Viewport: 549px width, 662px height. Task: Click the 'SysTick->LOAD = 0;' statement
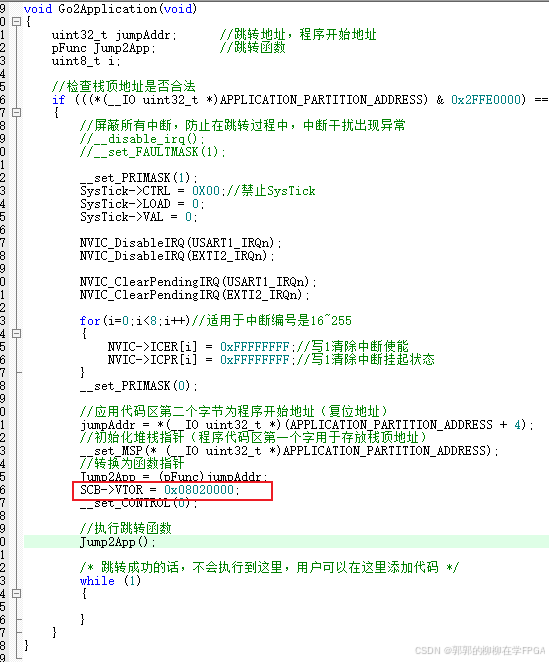[x=142, y=204]
